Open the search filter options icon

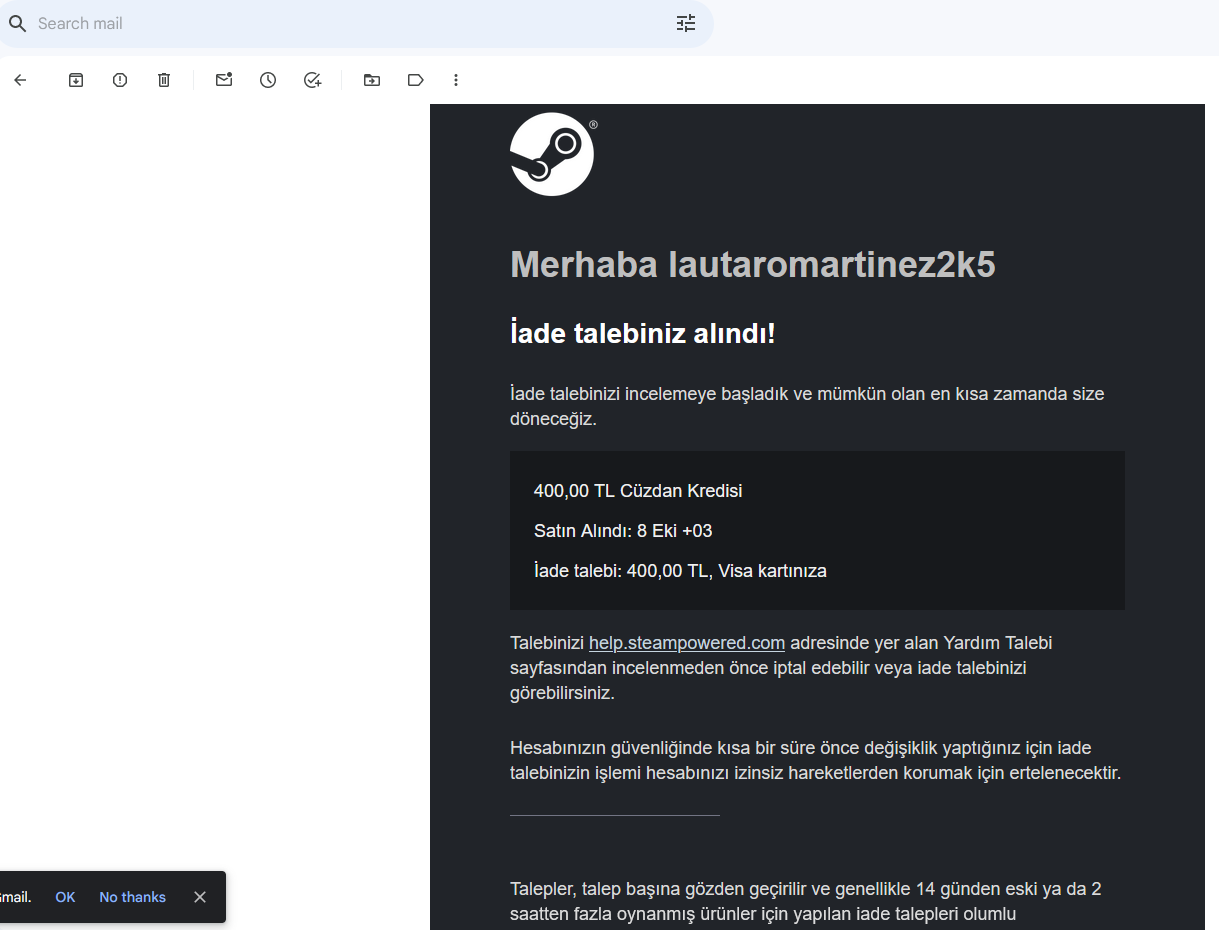pos(686,24)
